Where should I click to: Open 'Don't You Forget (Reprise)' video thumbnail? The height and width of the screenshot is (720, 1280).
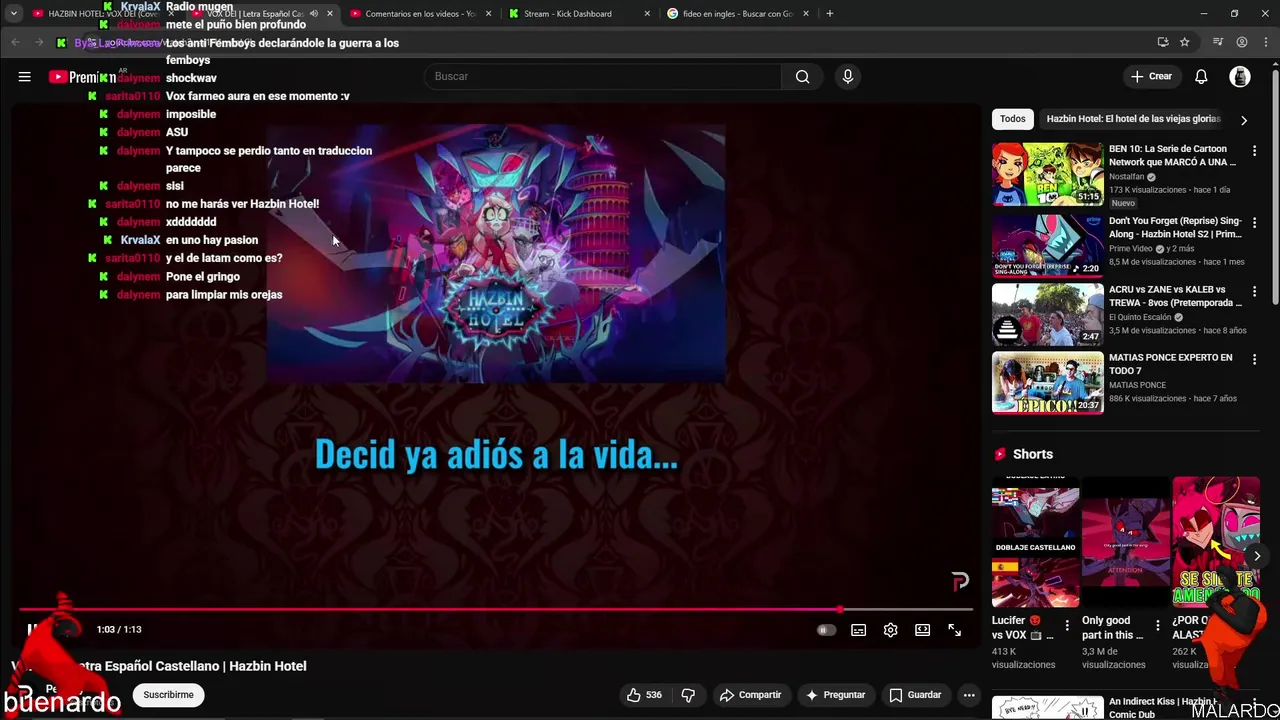(x=1047, y=246)
